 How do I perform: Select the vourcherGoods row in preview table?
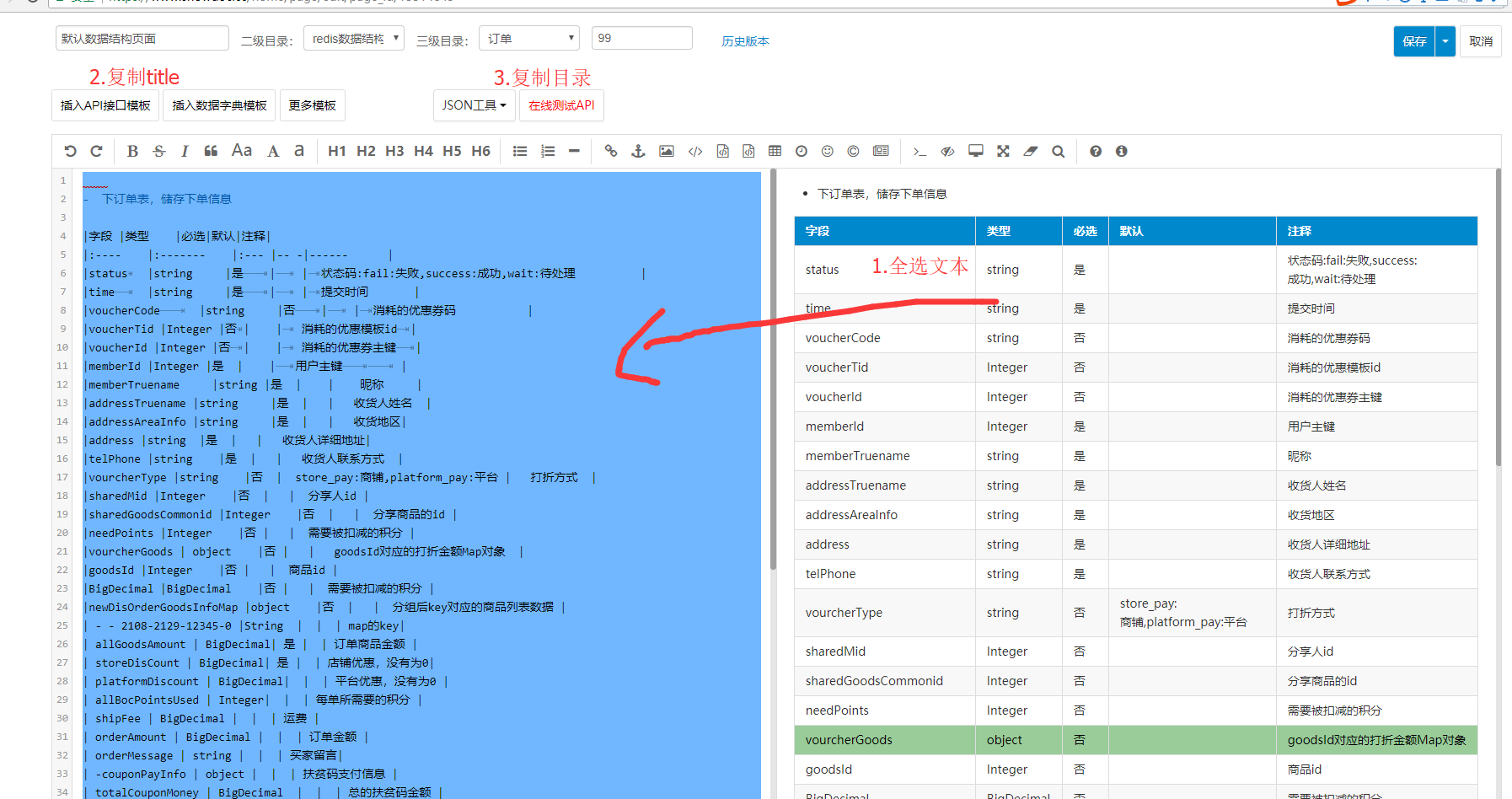point(1135,739)
